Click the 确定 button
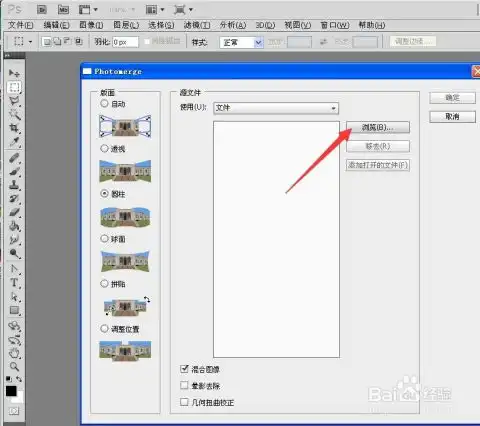 (x=452, y=98)
